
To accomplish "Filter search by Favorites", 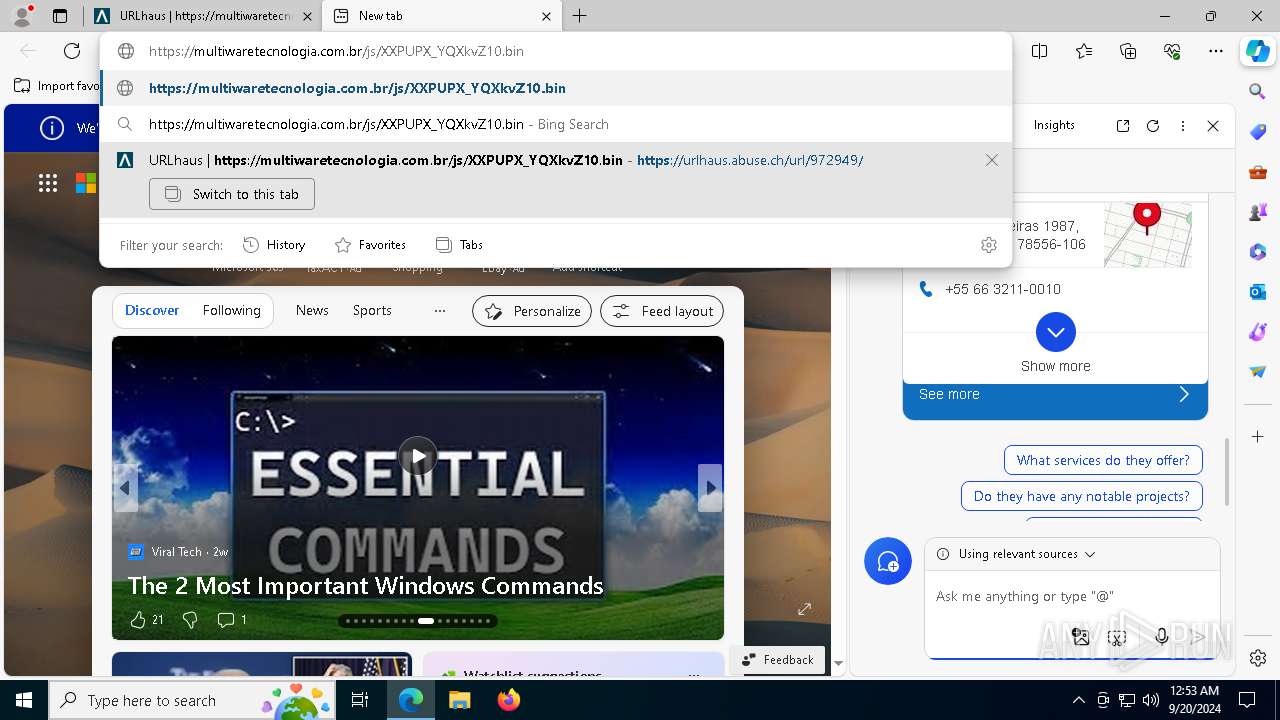I will (x=370, y=245).
